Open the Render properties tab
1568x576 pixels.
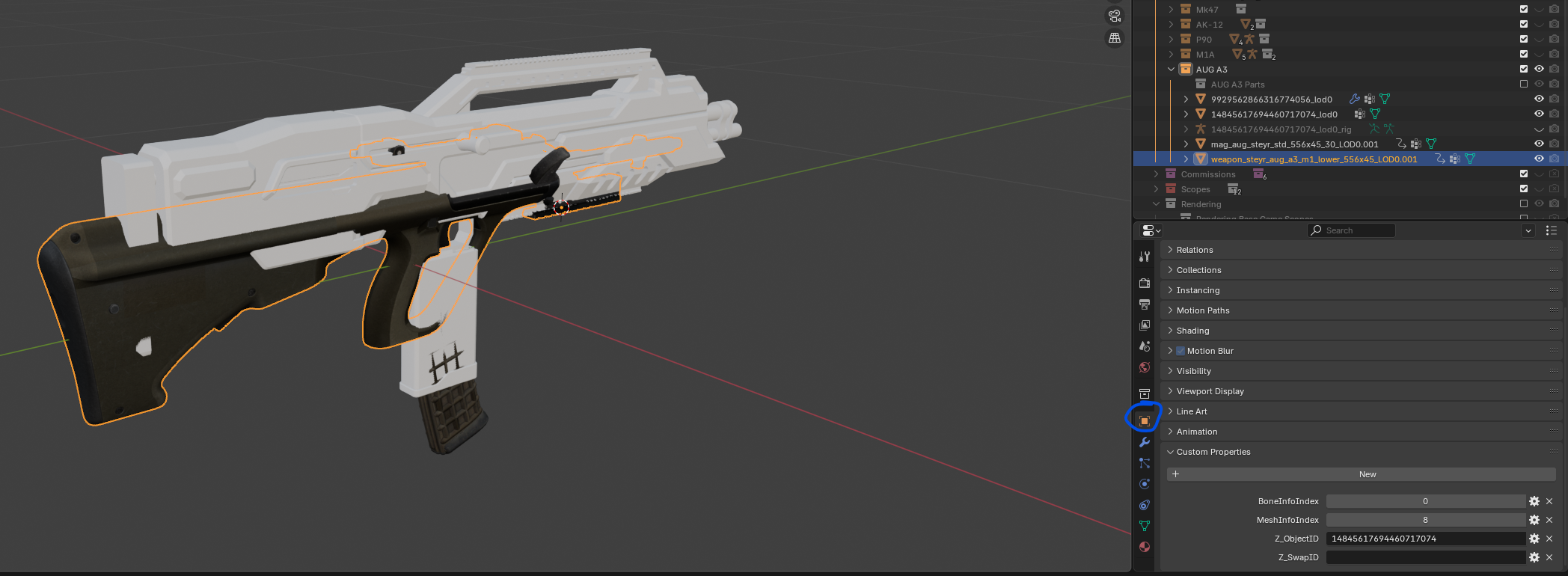(x=1144, y=284)
